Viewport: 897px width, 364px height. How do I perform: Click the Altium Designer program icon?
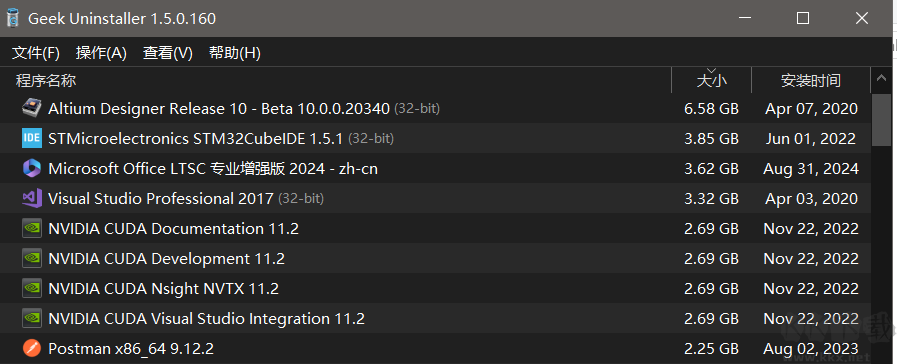pyautogui.click(x=31, y=108)
